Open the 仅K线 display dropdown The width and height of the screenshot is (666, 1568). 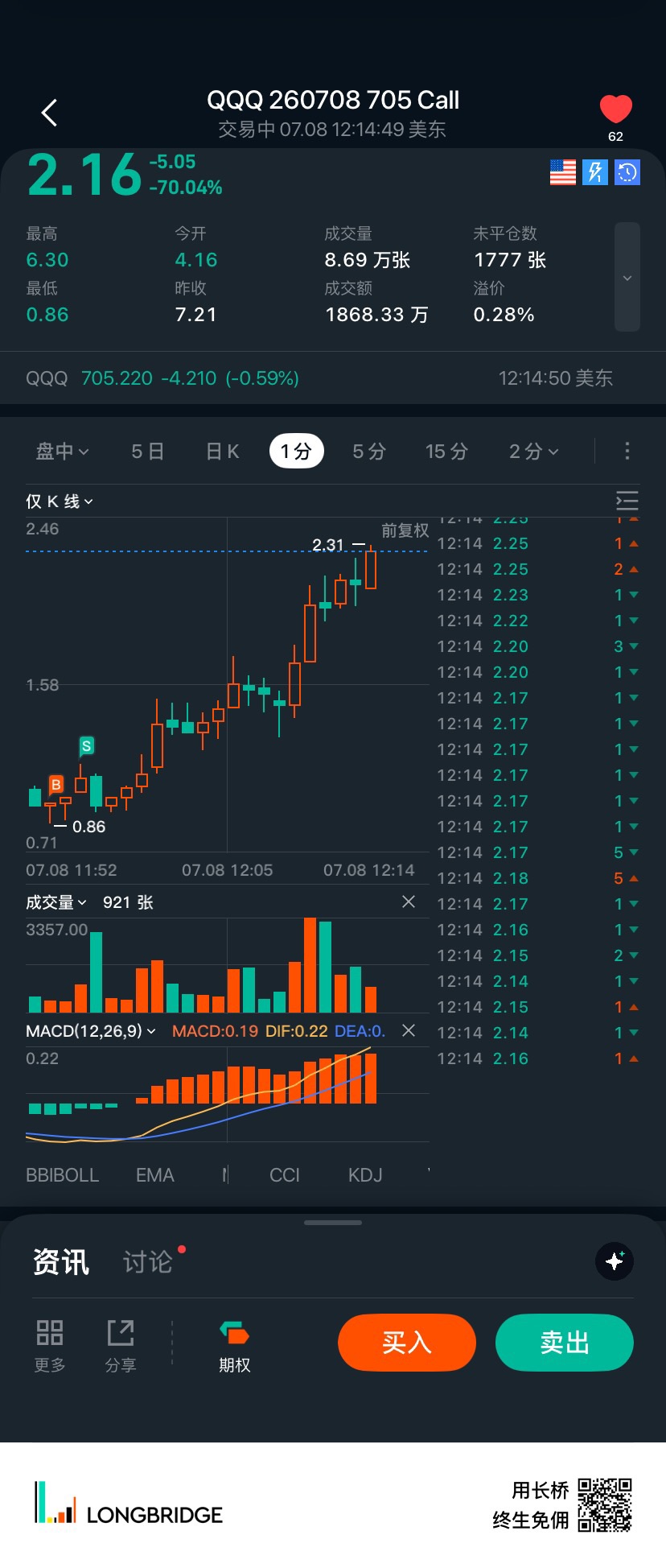[60, 501]
